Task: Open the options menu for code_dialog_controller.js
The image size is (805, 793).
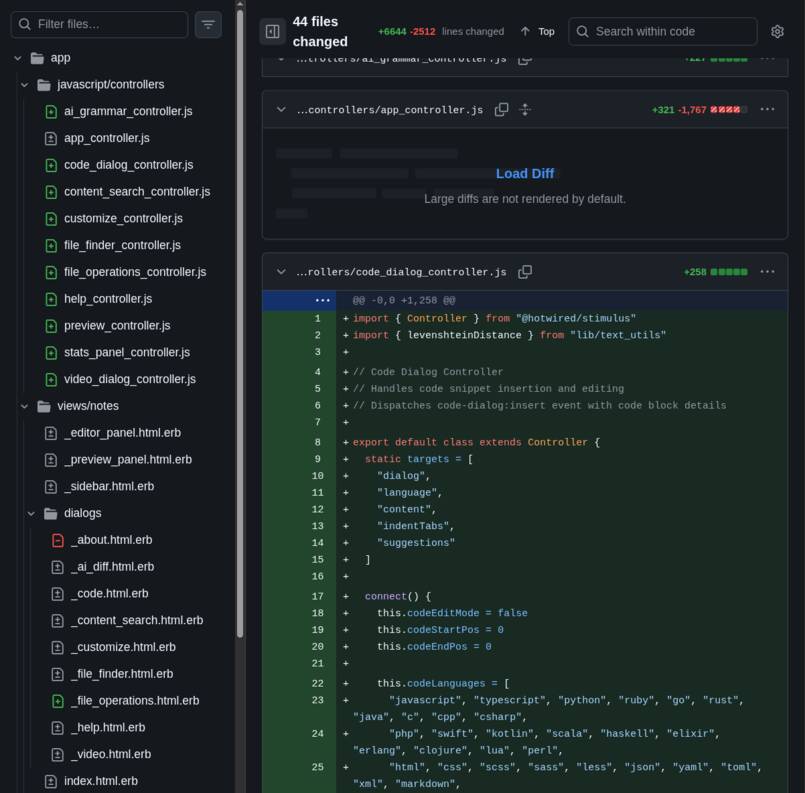Action: tap(767, 271)
